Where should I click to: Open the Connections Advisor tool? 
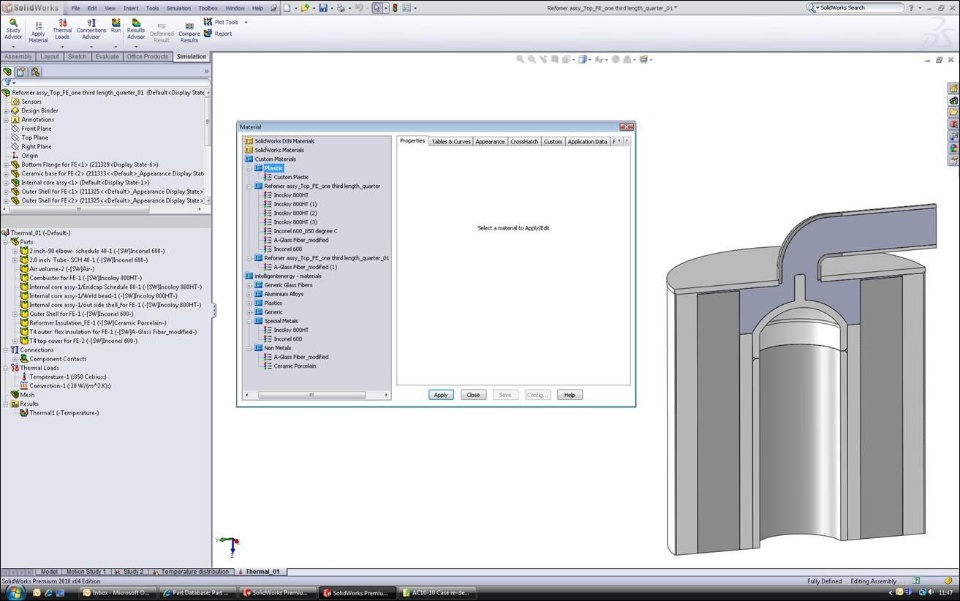tap(91, 29)
